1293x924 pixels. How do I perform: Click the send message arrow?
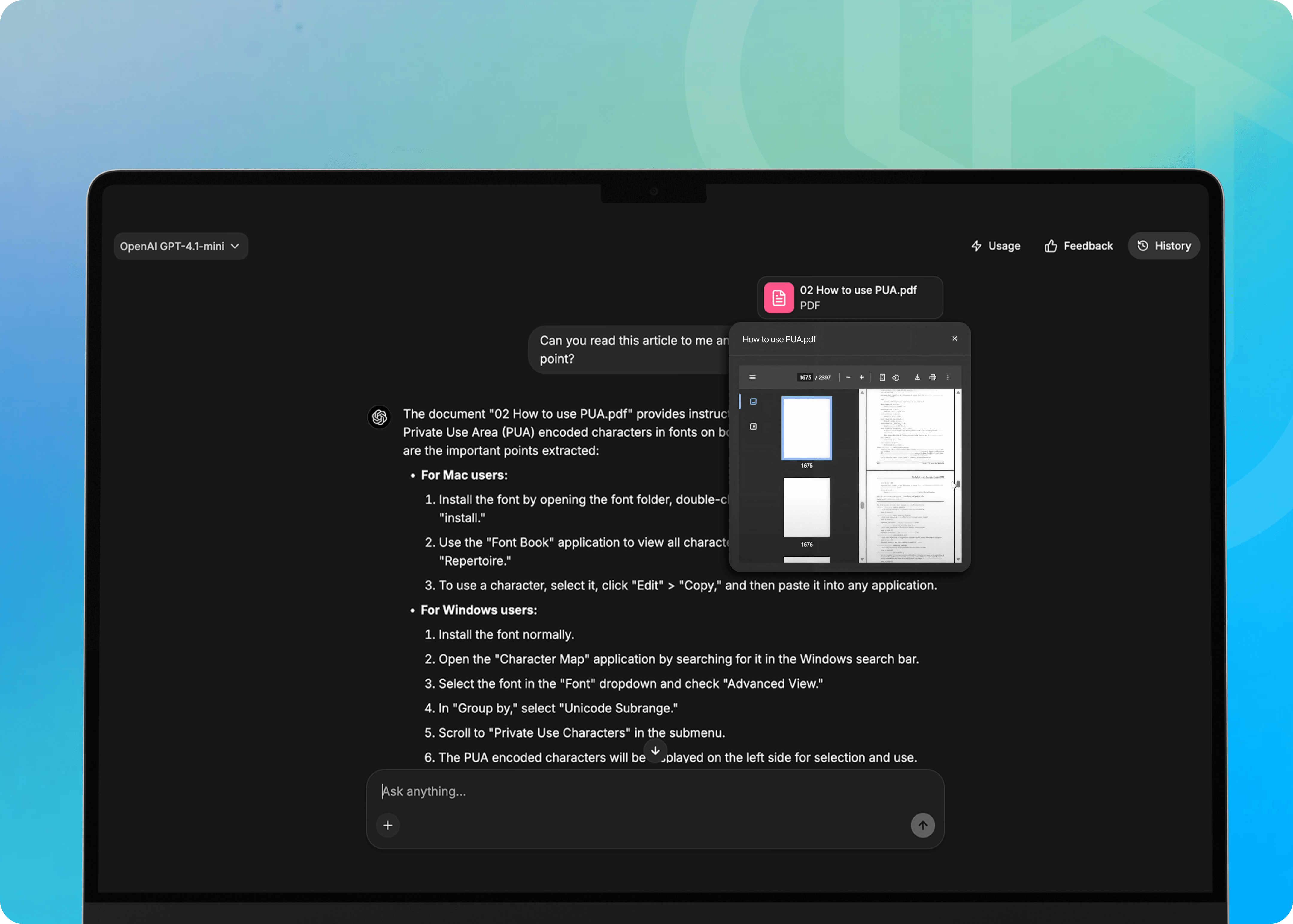pyautogui.click(x=922, y=825)
